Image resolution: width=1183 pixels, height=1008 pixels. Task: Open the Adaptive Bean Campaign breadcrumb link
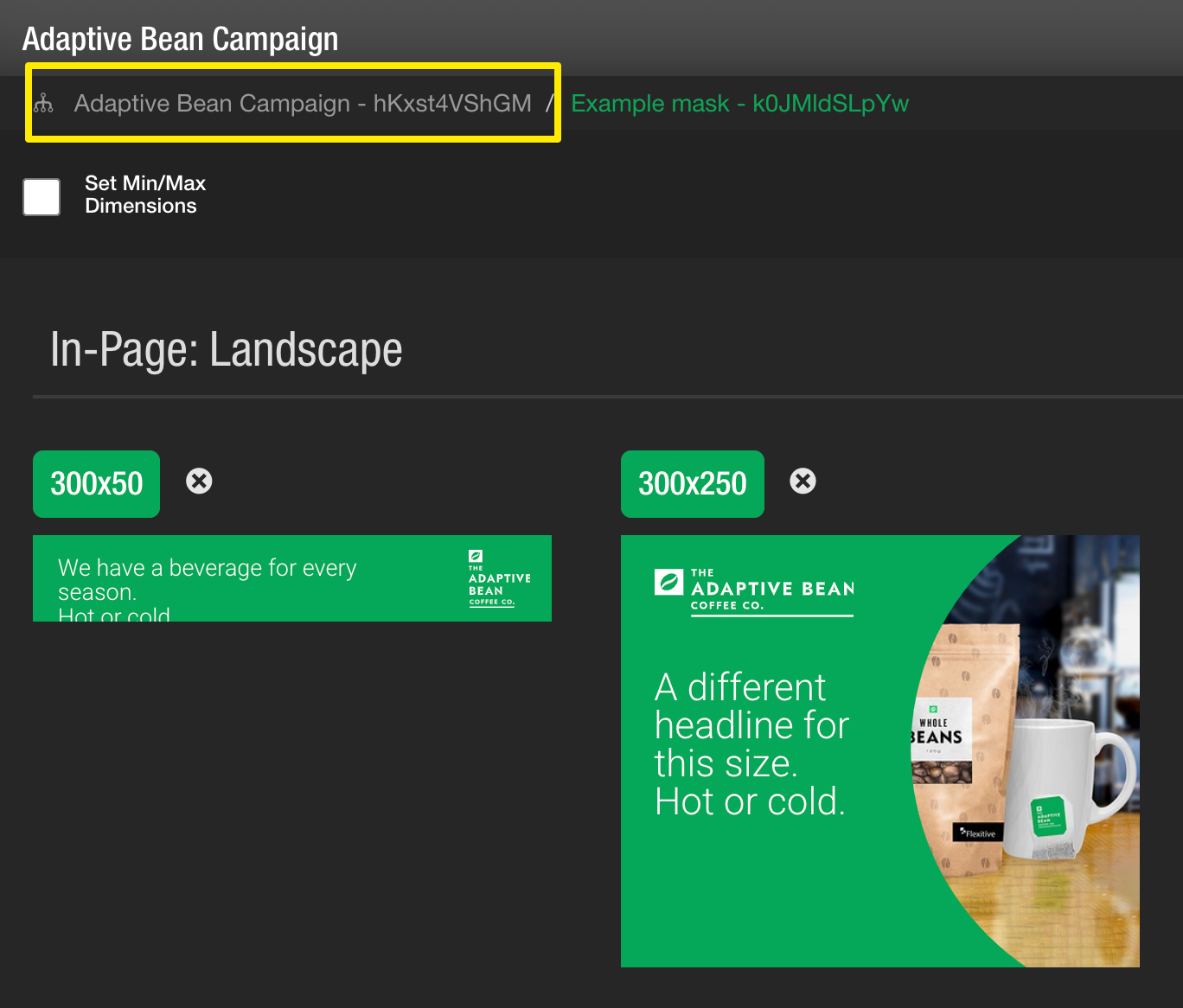tap(303, 104)
